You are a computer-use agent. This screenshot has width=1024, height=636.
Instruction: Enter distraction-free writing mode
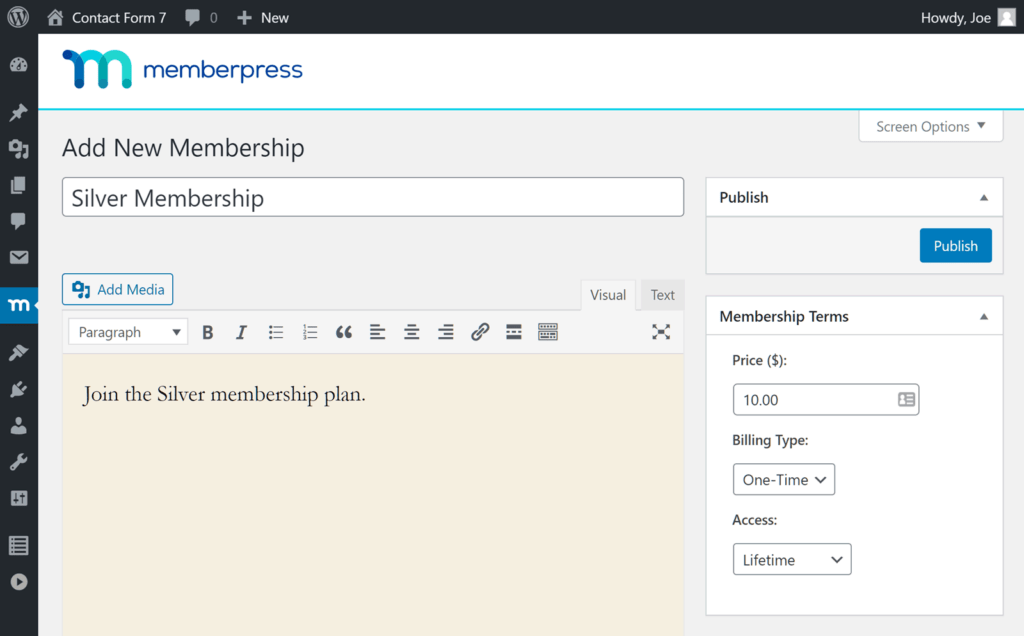tap(661, 331)
